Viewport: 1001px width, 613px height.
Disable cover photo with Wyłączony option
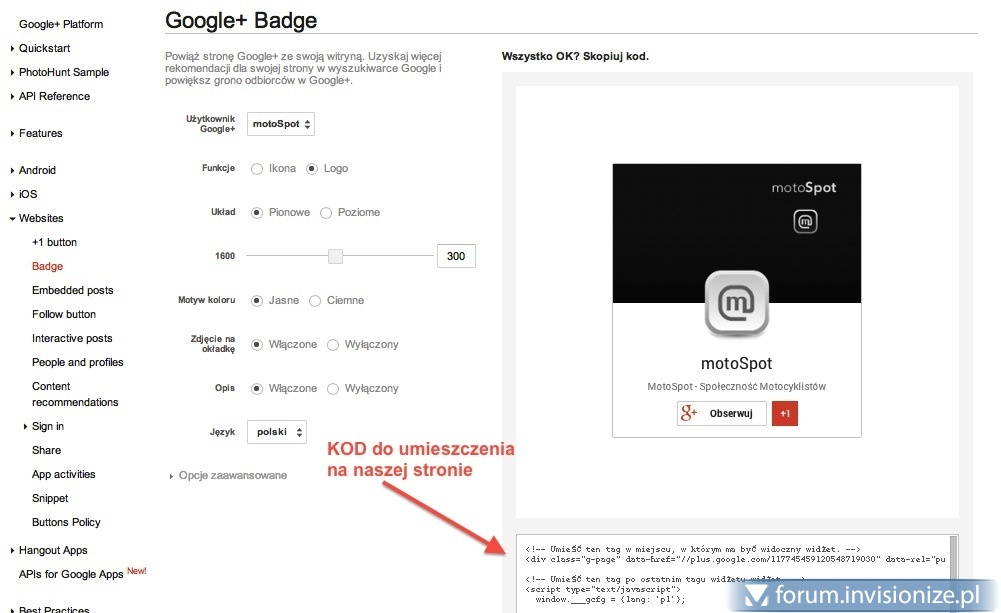click(x=334, y=345)
